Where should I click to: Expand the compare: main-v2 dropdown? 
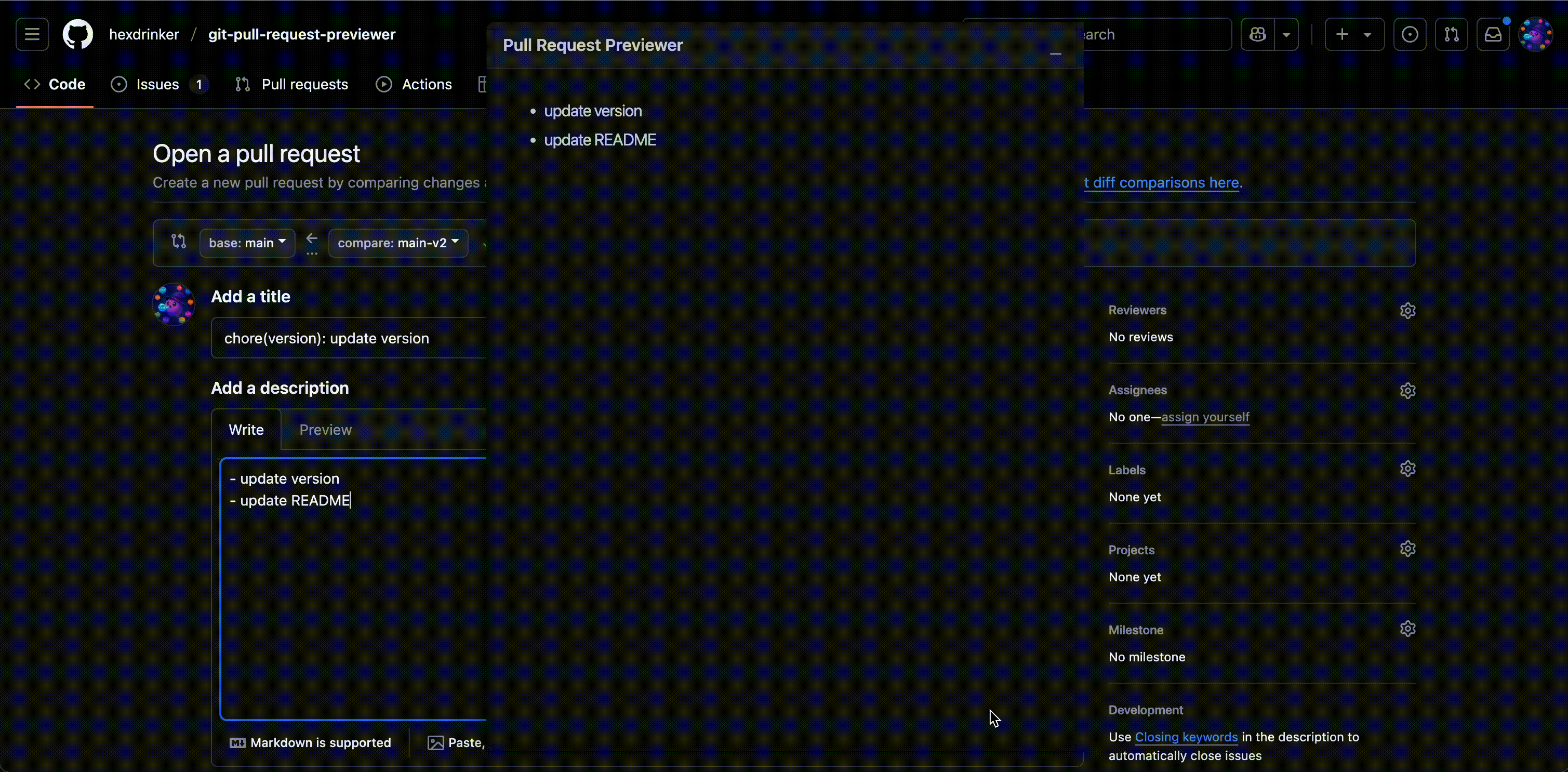click(398, 243)
